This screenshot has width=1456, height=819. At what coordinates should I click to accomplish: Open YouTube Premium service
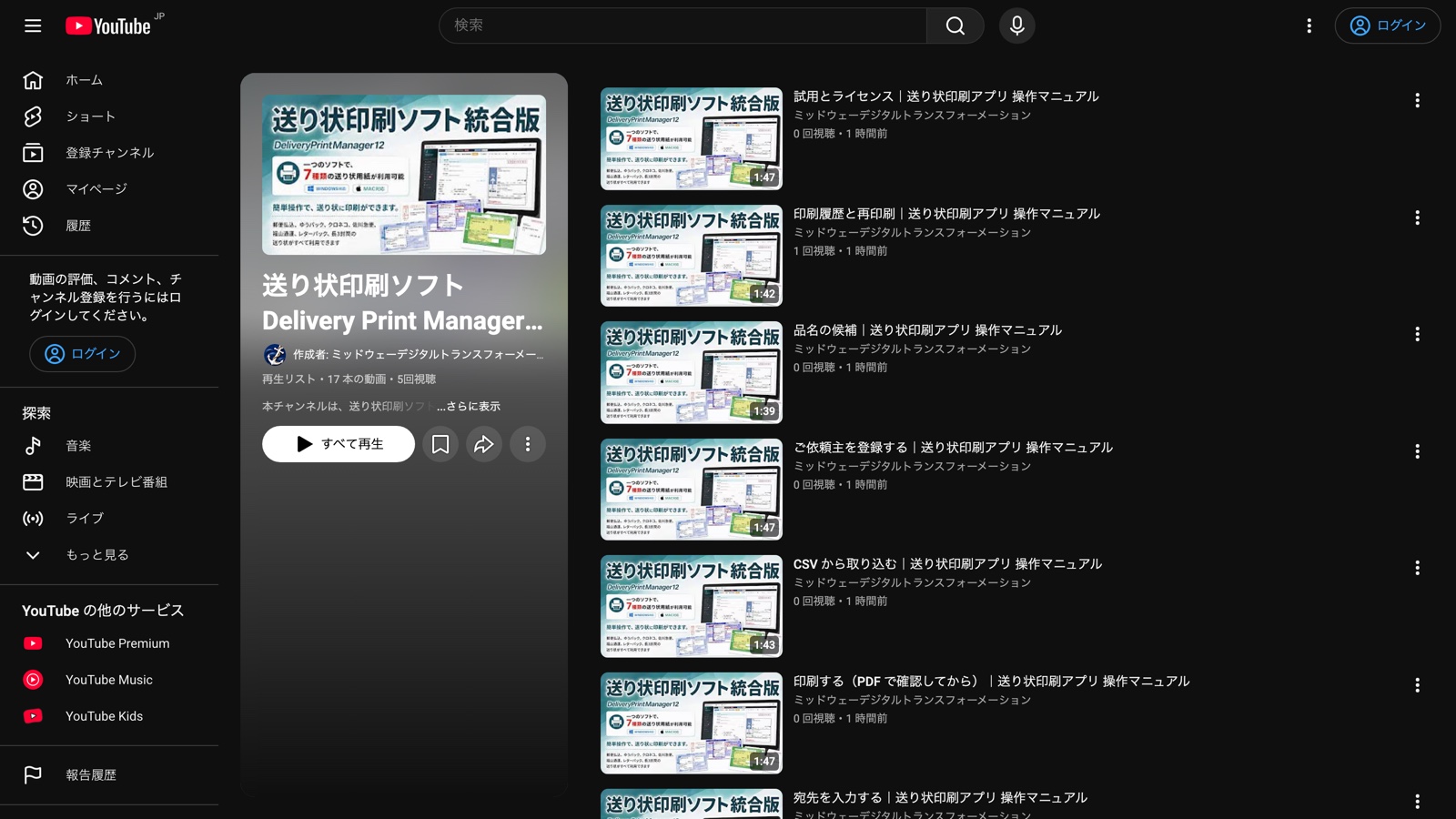point(109,643)
